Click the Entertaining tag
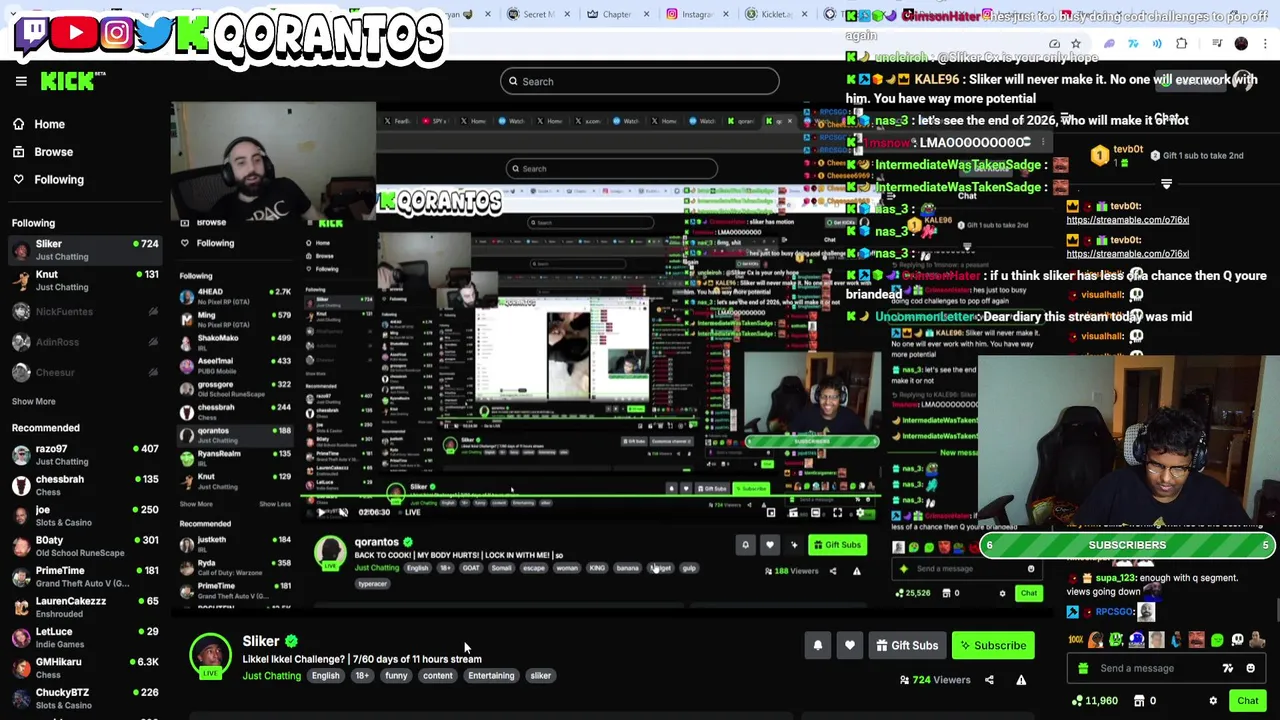 [491, 676]
